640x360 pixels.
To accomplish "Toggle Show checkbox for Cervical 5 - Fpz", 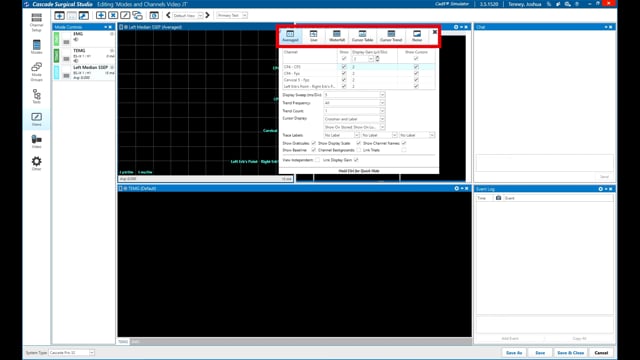I will pyautogui.click(x=344, y=80).
